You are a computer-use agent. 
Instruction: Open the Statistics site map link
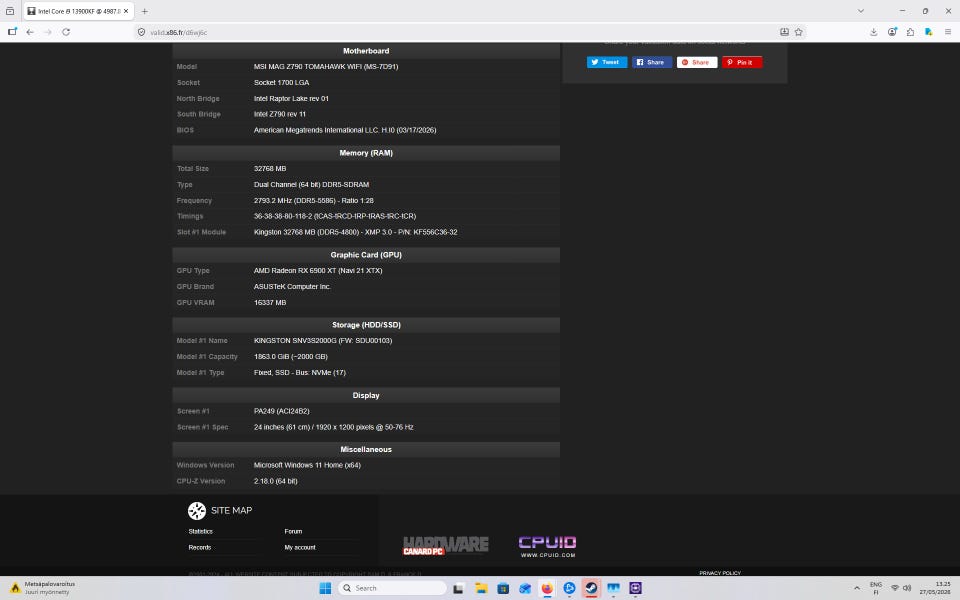click(201, 531)
